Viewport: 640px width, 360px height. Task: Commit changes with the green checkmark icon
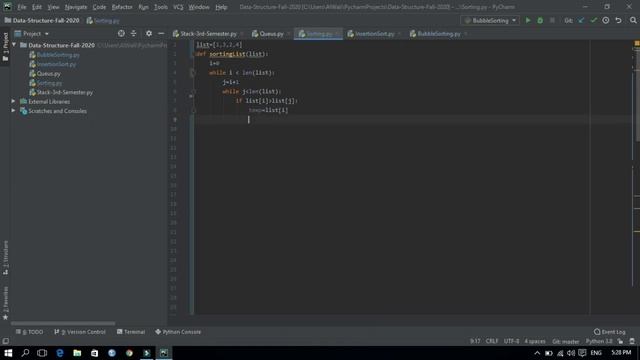(x=593, y=20)
